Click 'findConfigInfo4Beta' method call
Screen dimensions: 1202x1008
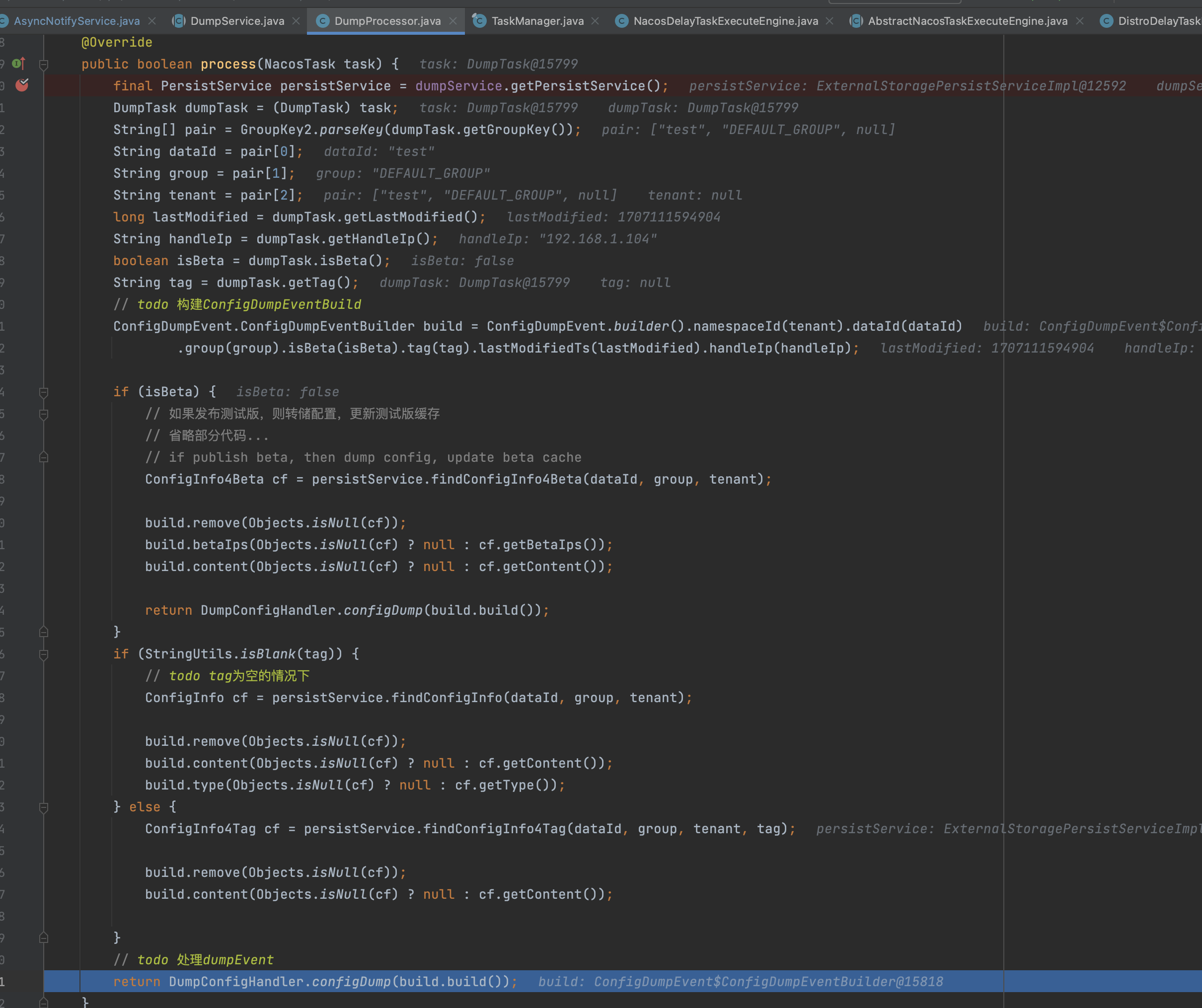506,479
